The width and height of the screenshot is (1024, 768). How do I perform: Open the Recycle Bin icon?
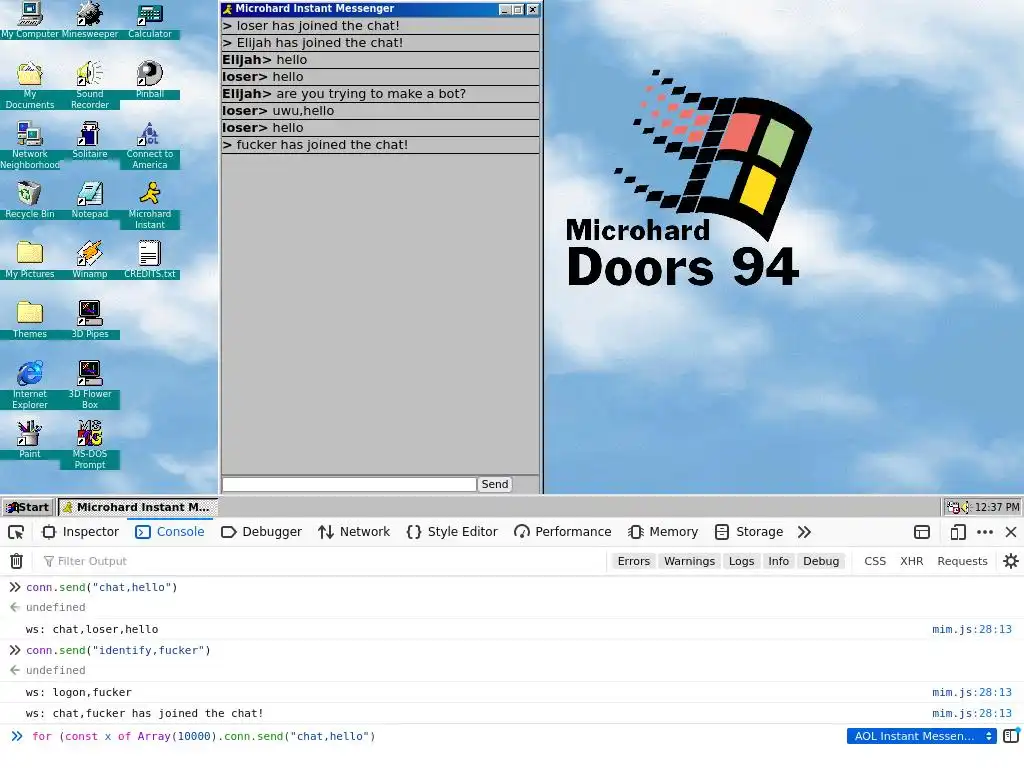point(29,200)
